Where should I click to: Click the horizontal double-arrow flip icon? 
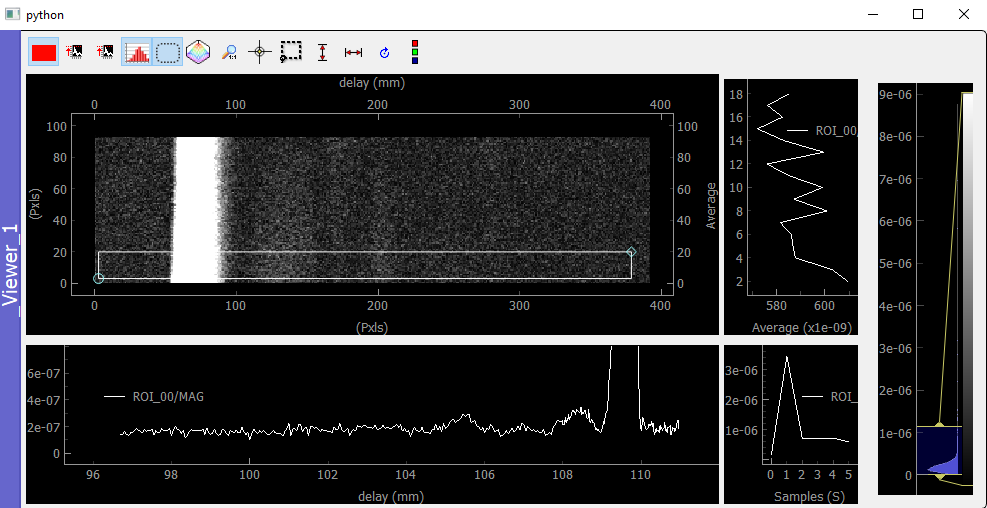click(354, 53)
